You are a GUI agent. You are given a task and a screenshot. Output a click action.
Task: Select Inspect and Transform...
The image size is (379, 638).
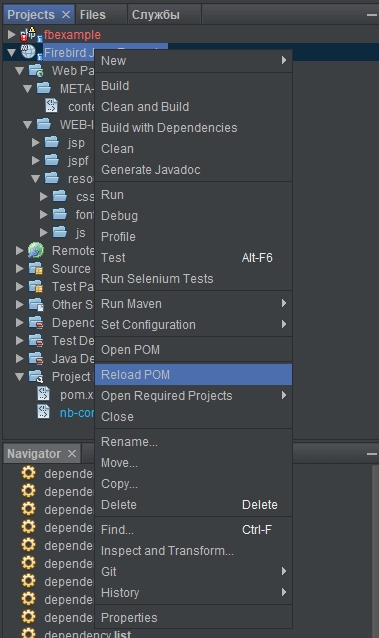pyautogui.click(x=193, y=551)
